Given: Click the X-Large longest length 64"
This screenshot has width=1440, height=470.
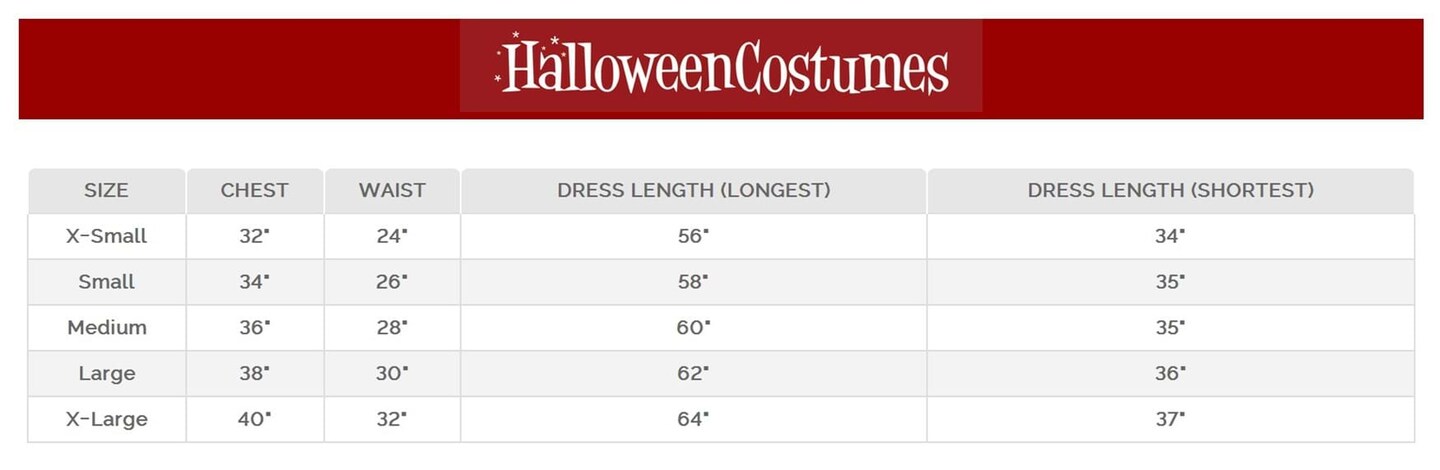Looking at the screenshot, I should (x=693, y=420).
